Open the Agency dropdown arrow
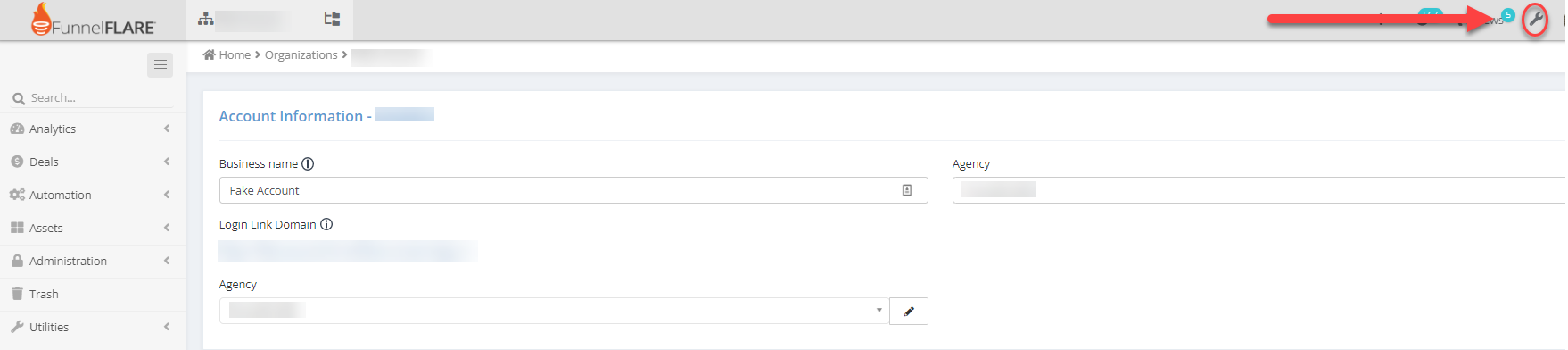Image resolution: width=1568 pixels, height=350 pixels. (879, 311)
